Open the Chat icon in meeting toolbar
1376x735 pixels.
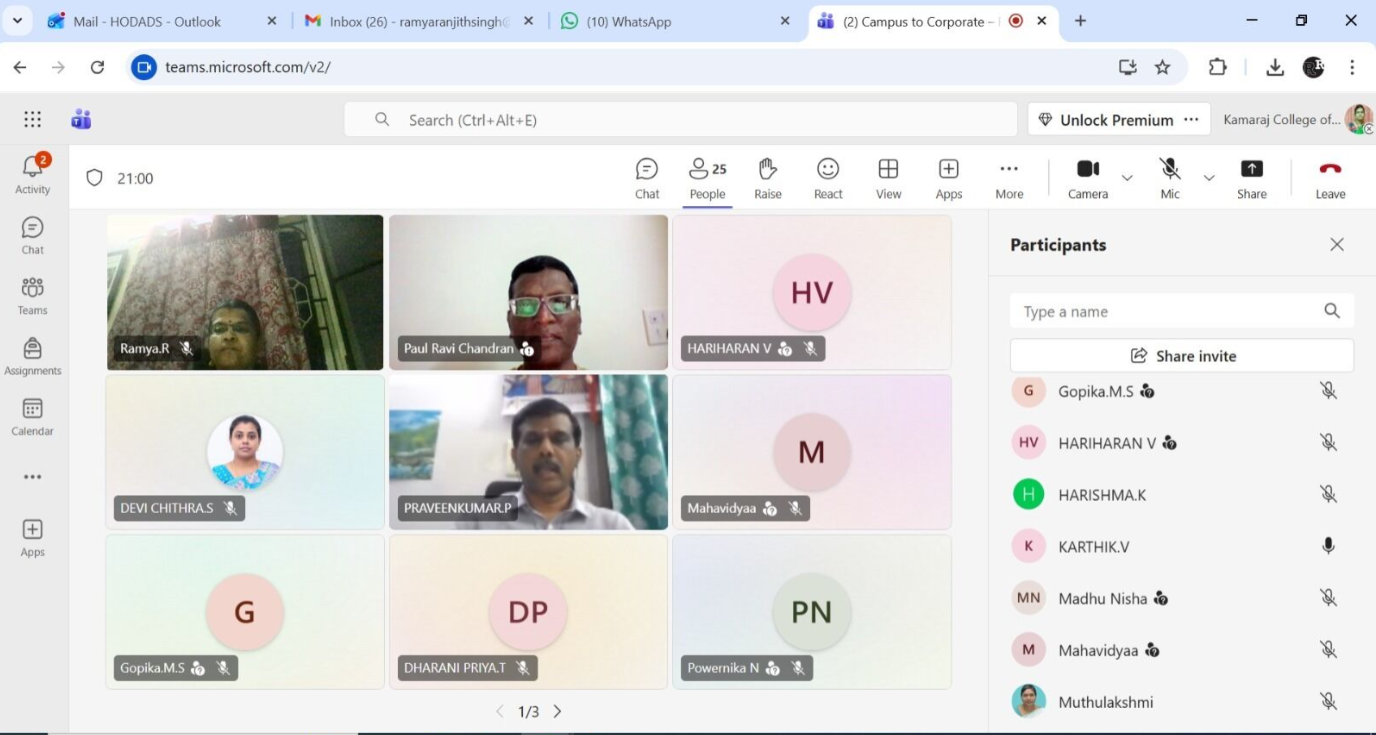click(647, 178)
